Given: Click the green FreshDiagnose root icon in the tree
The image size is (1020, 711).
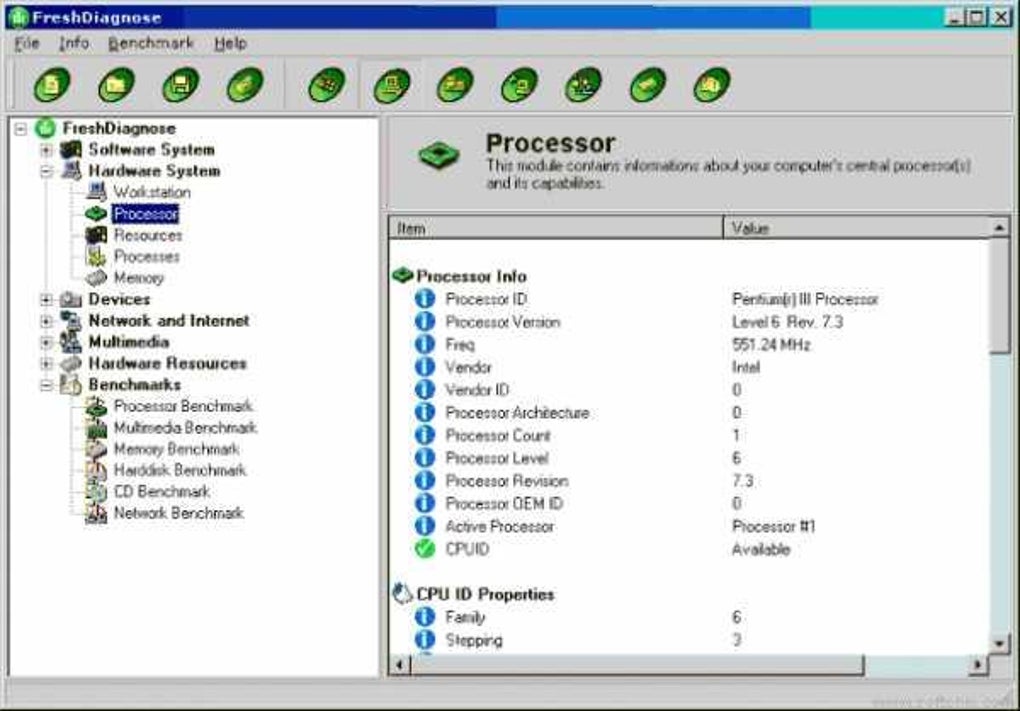Looking at the screenshot, I should [46, 128].
